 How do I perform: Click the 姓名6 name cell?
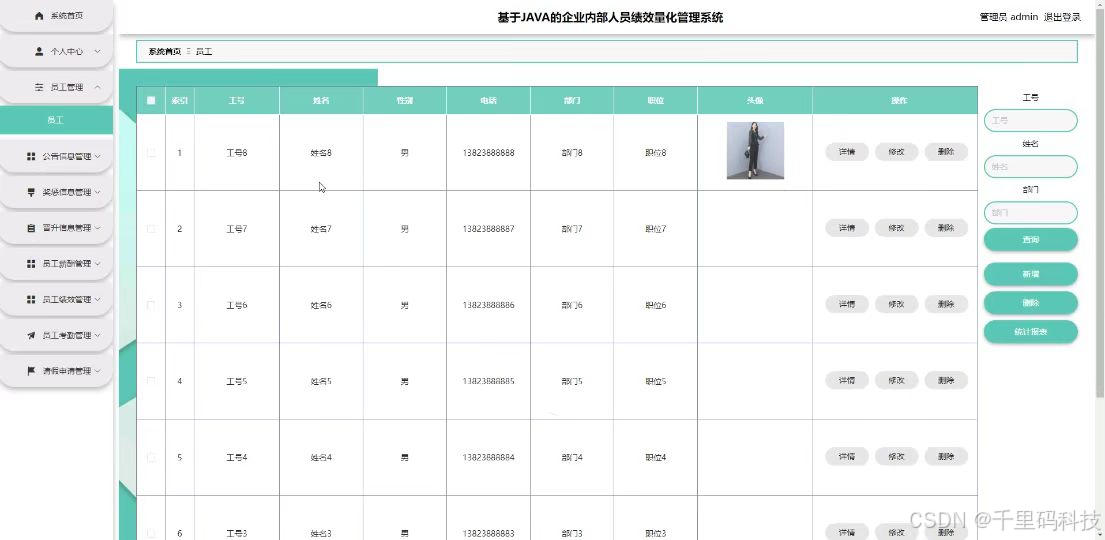[321, 305]
